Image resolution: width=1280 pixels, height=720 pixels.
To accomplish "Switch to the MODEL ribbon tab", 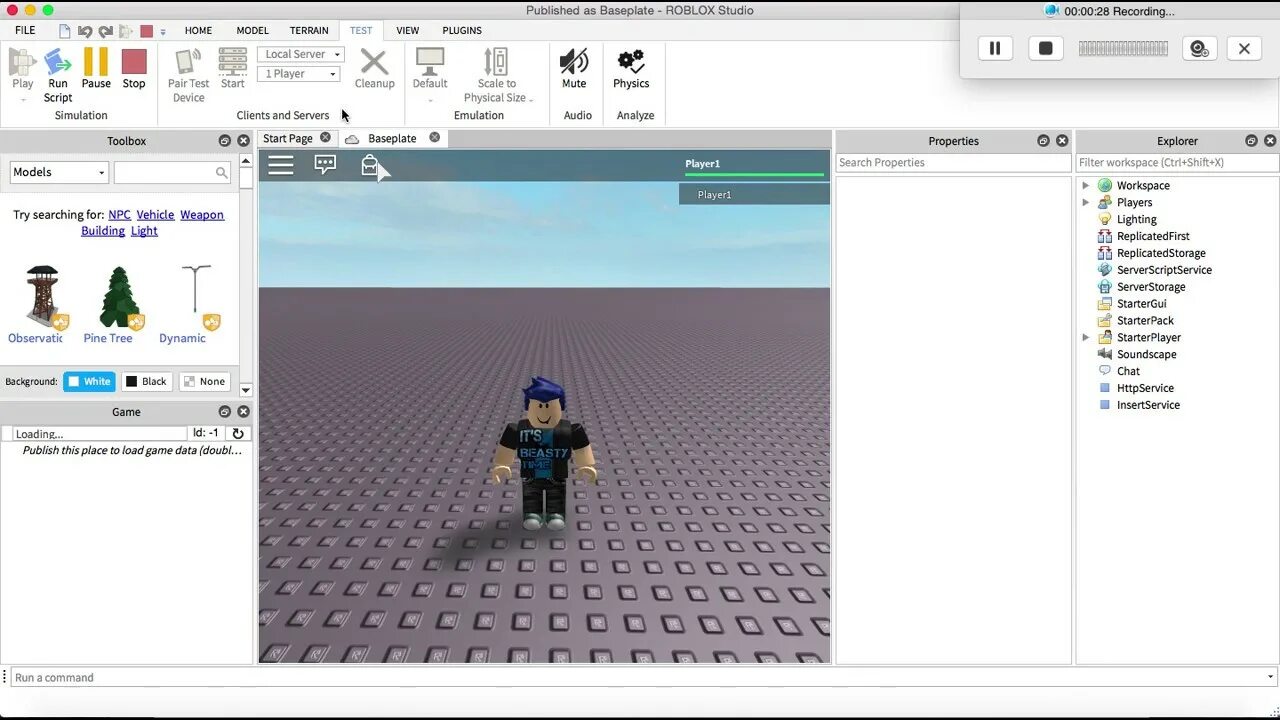I will (252, 31).
